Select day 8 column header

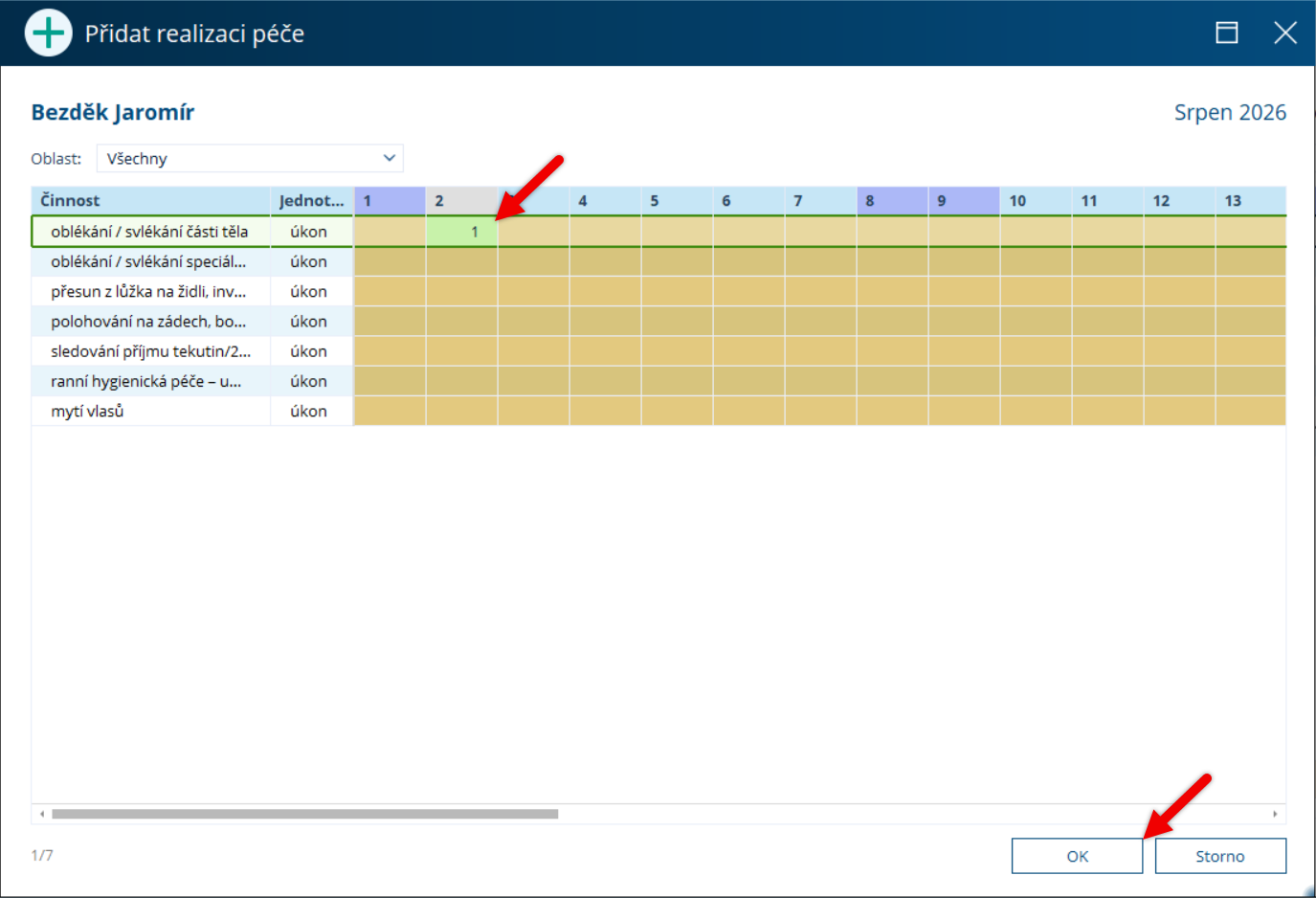(892, 200)
